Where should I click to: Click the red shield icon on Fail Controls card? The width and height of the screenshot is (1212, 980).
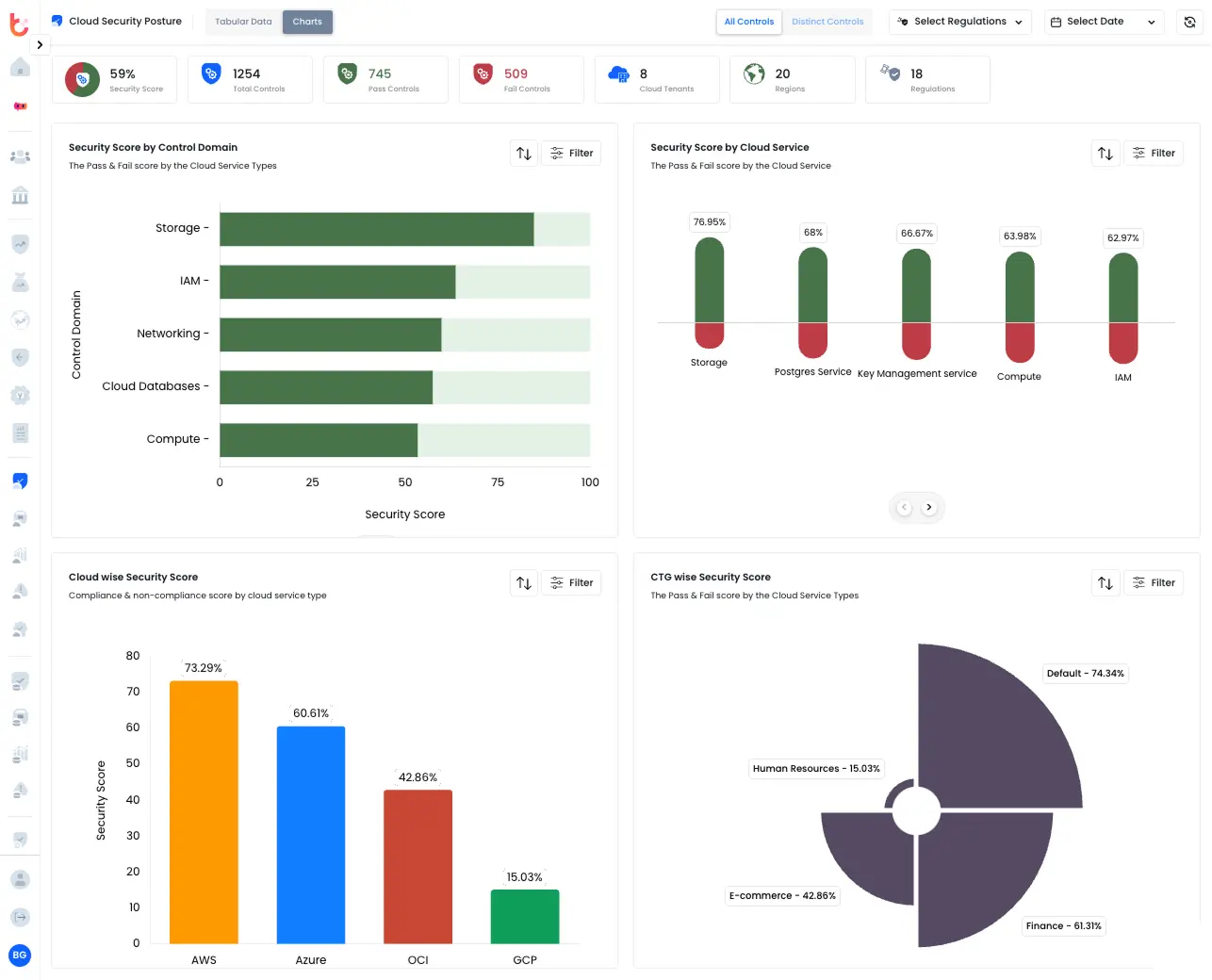[483, 73]
